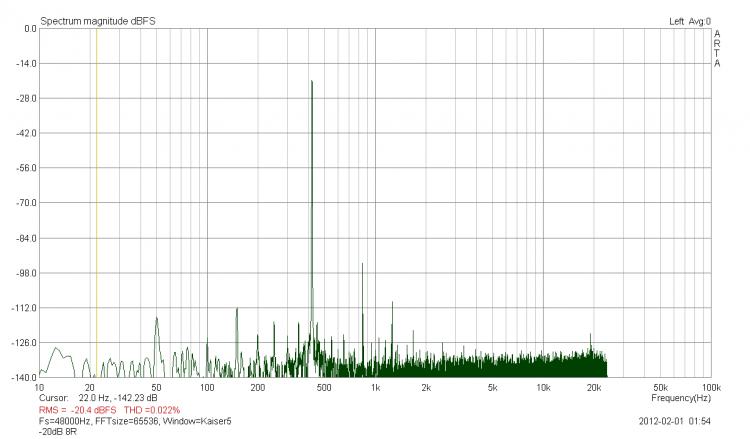Click the 'Spectrum magnitude dBFS' title text

point(98,21)
